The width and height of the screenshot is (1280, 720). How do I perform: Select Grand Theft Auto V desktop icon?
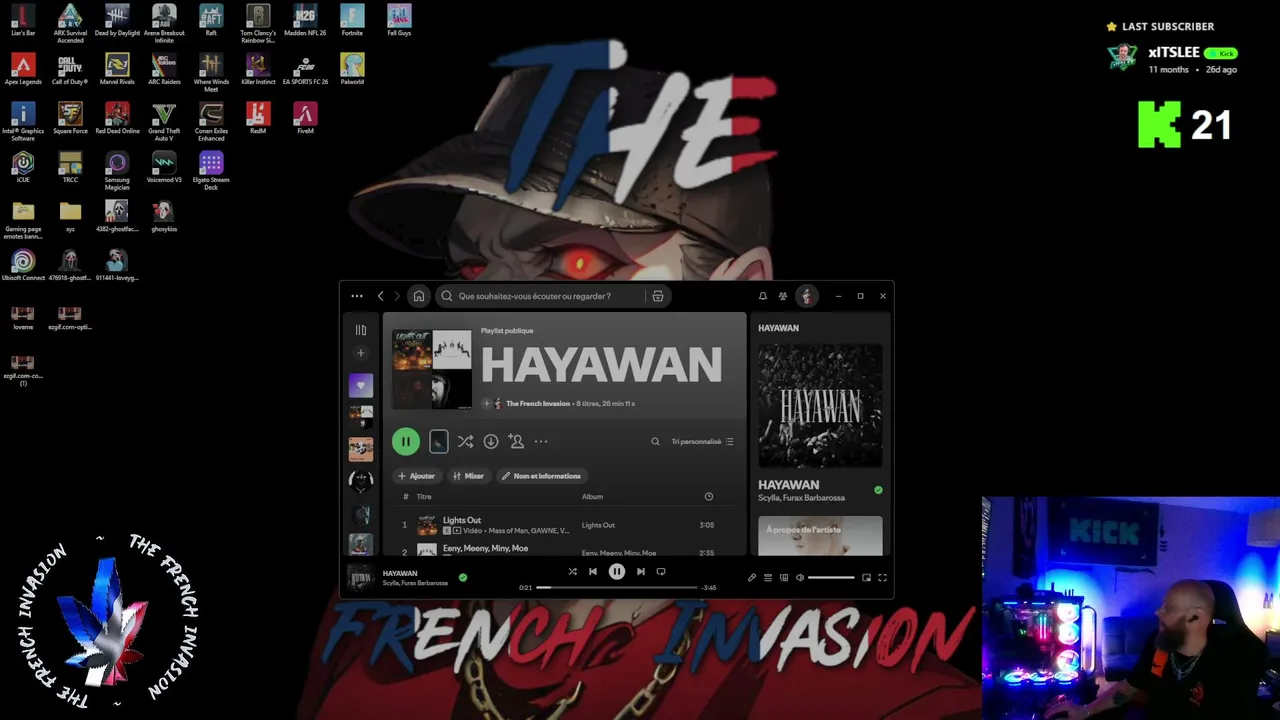(164, 122)
